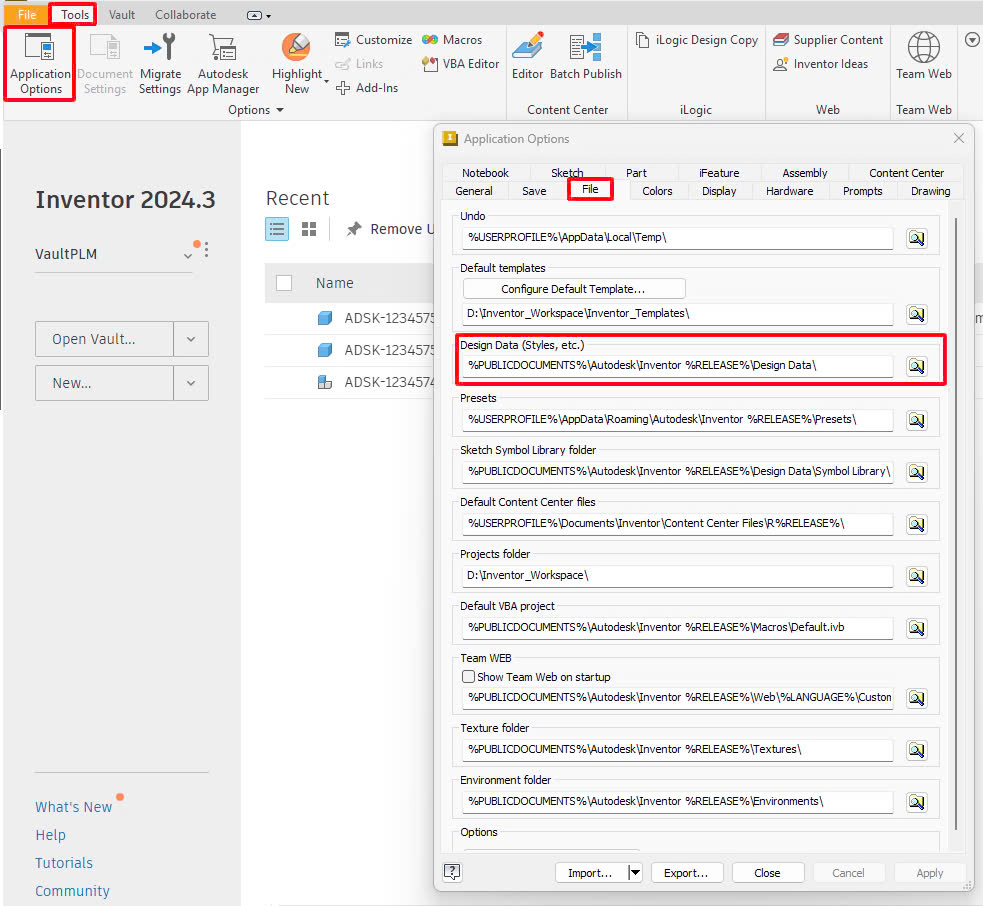The image size is (983, 906).
Task: Open the Macros command
Action: (452, 40)
